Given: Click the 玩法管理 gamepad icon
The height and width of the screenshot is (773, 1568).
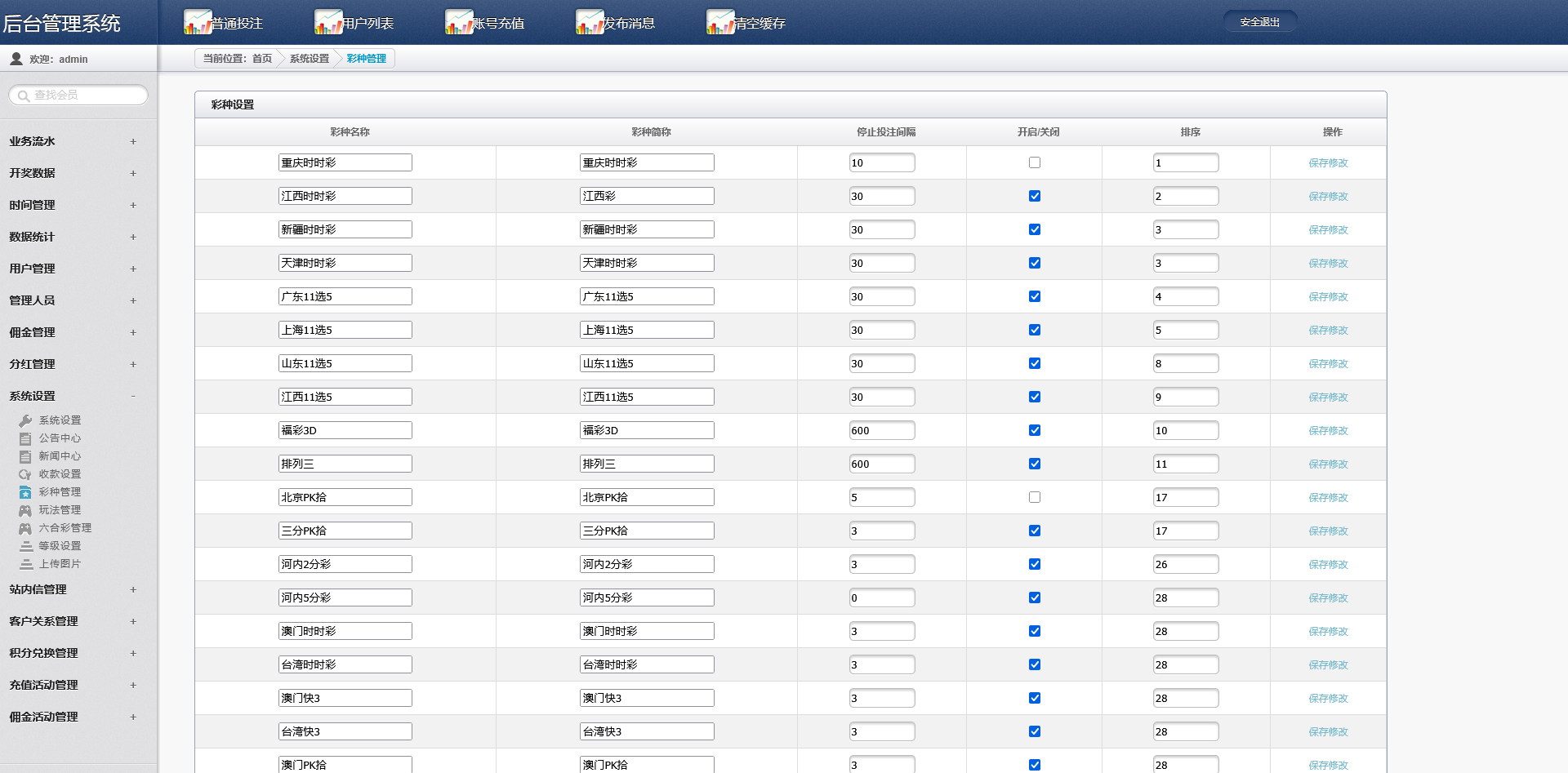Looking at the screenshot, I should 25,510.
